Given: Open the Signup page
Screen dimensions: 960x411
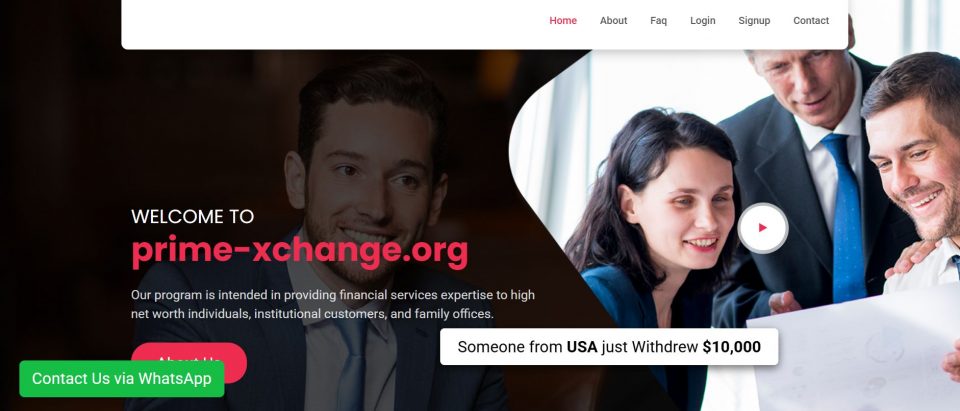Looking at the screenshot, I should point(754,20).
